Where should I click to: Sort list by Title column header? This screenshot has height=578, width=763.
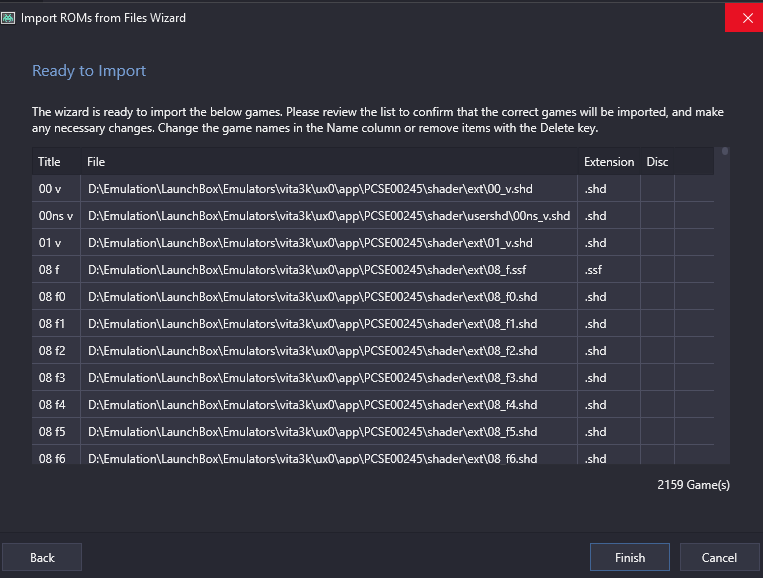[x=49, y=162]
